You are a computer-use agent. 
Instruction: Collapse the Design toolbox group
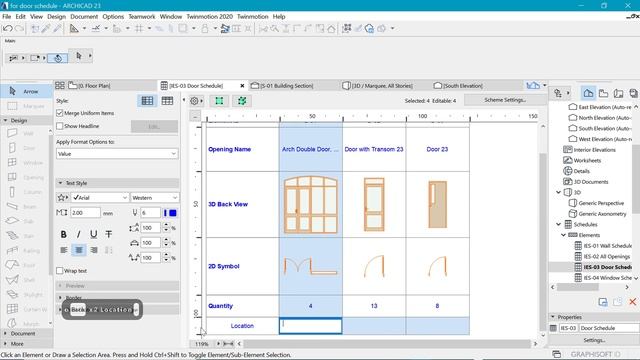(x=5, y=120)
